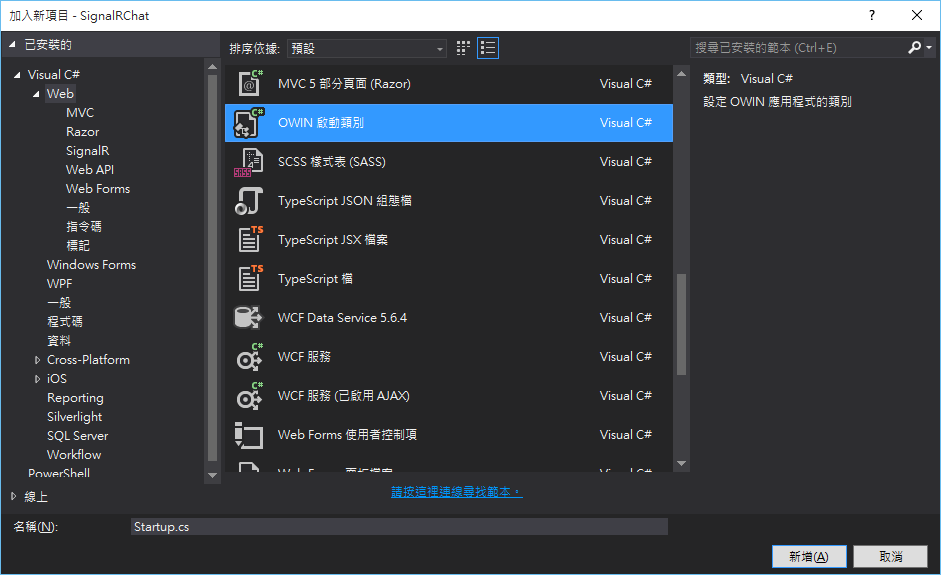Click the 取消 button
The height and width of the screenshot is (575, 941).
[891, 556]
